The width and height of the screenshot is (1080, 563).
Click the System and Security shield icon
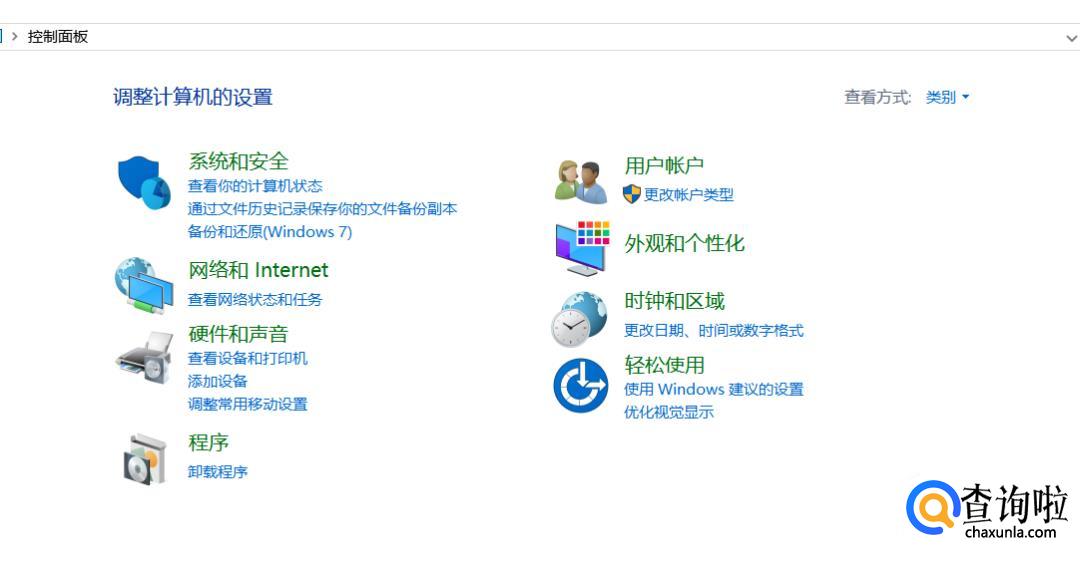click(145, 182)
